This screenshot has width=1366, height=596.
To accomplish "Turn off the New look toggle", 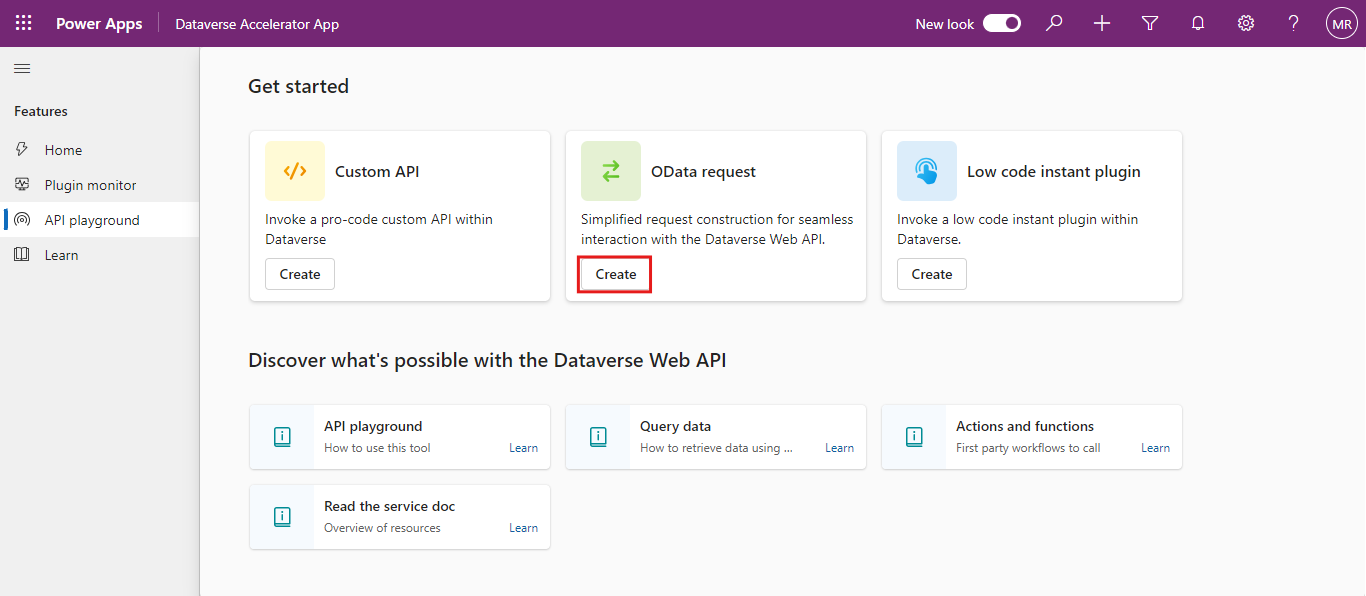I will click(x=1001, y=23).
